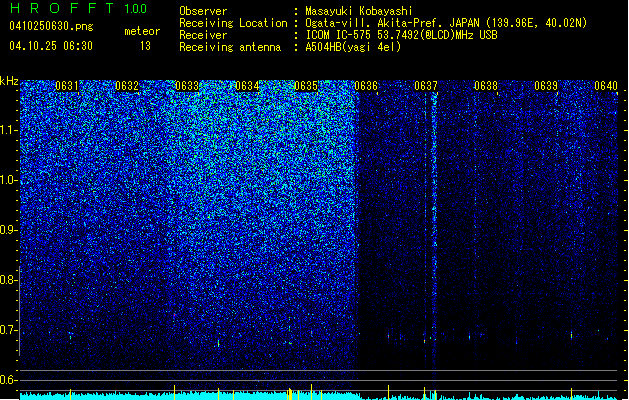The width and height of the screenshot is (629, 400).
Task: Click the cyan signal level bar graph at bottom
Action: click(x=319, y=396)
